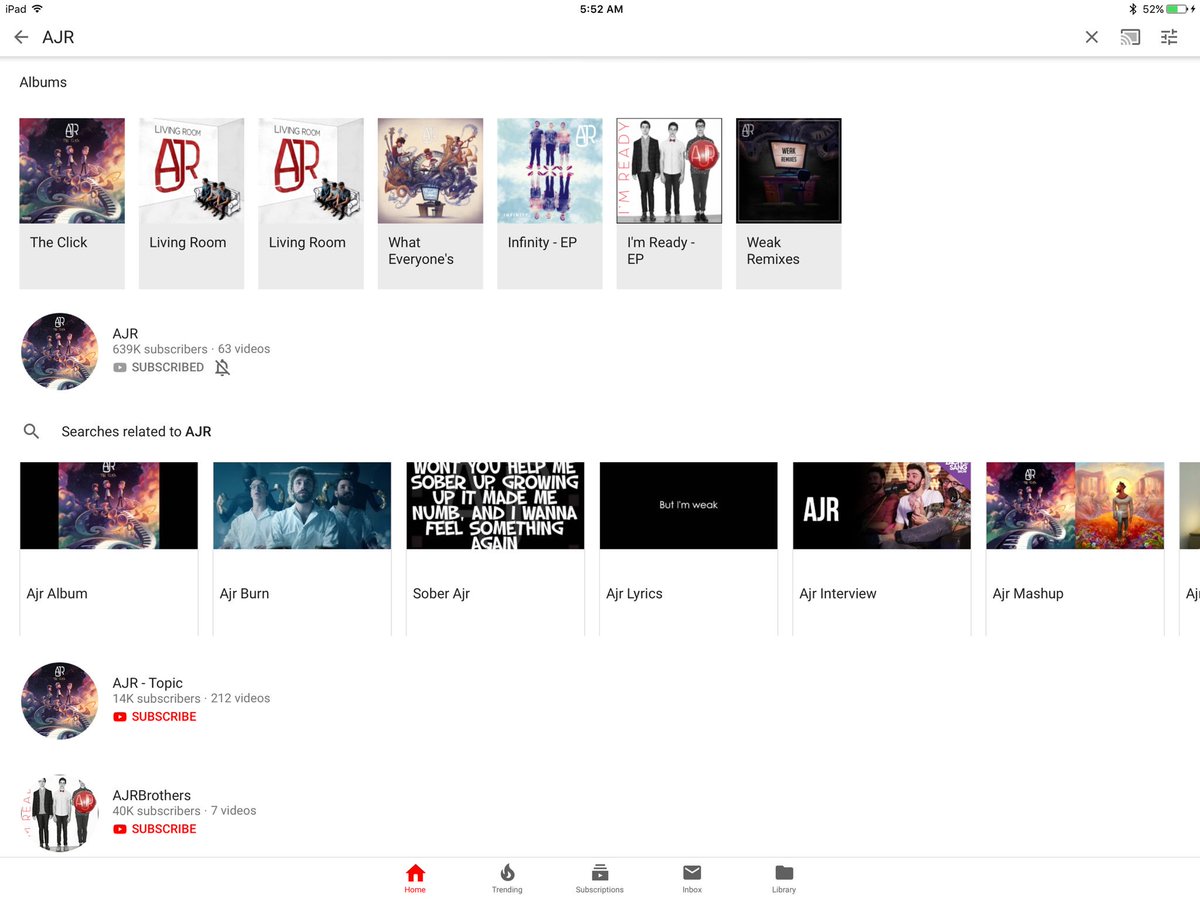Screen dimensions: 1200x899
Task: Select the Ajr Interview related search
Action: [x=882, y=549]
